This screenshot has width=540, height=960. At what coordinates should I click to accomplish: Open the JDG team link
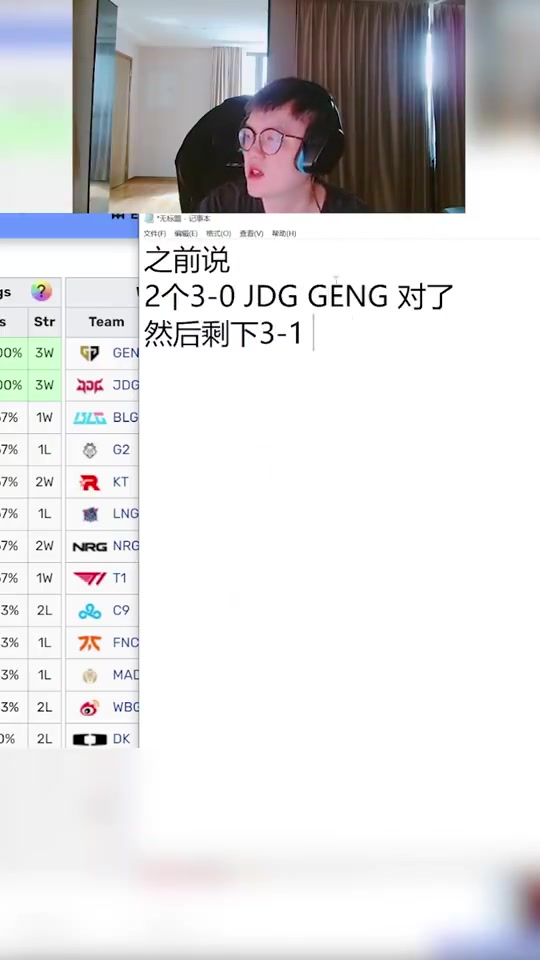pyautogui.click(x=126, y=385)
